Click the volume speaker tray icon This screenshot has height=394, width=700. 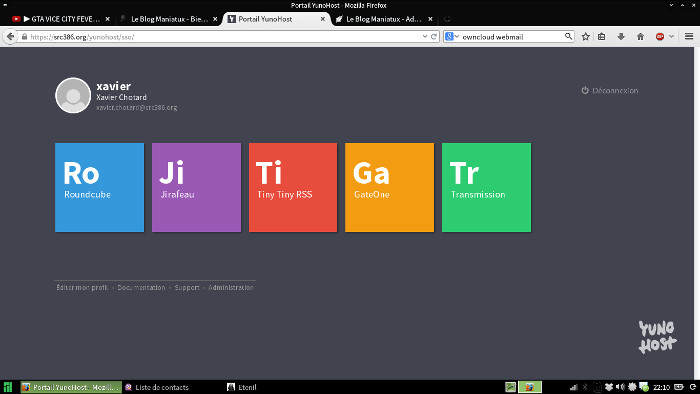point(620,387)
